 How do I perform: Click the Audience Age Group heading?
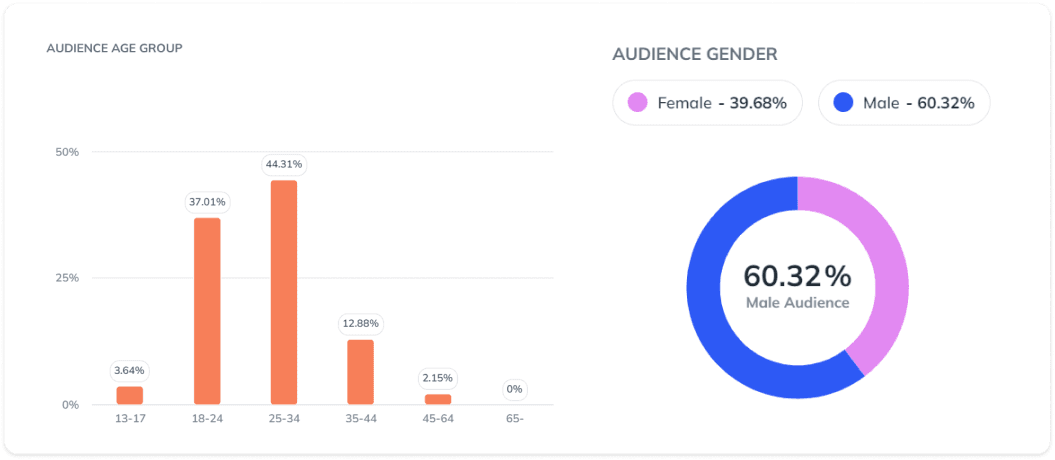114,48
